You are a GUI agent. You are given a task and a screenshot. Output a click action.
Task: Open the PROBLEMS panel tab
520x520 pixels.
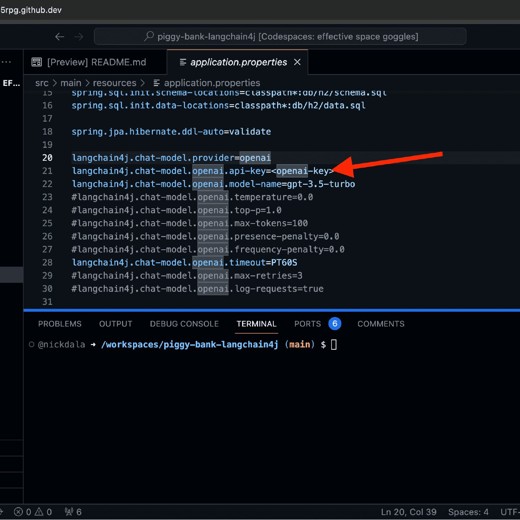60,324
